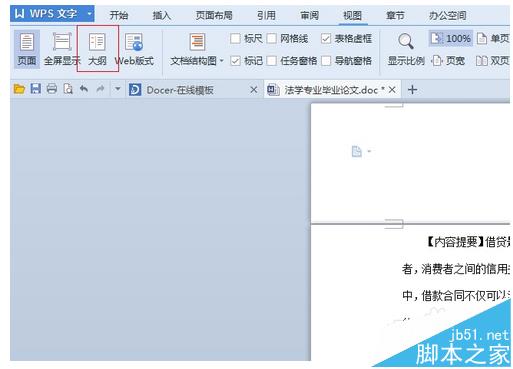Open the 审阅 ribbon tab
Viewport: 513px width, 369px height.
pos(309,15)
